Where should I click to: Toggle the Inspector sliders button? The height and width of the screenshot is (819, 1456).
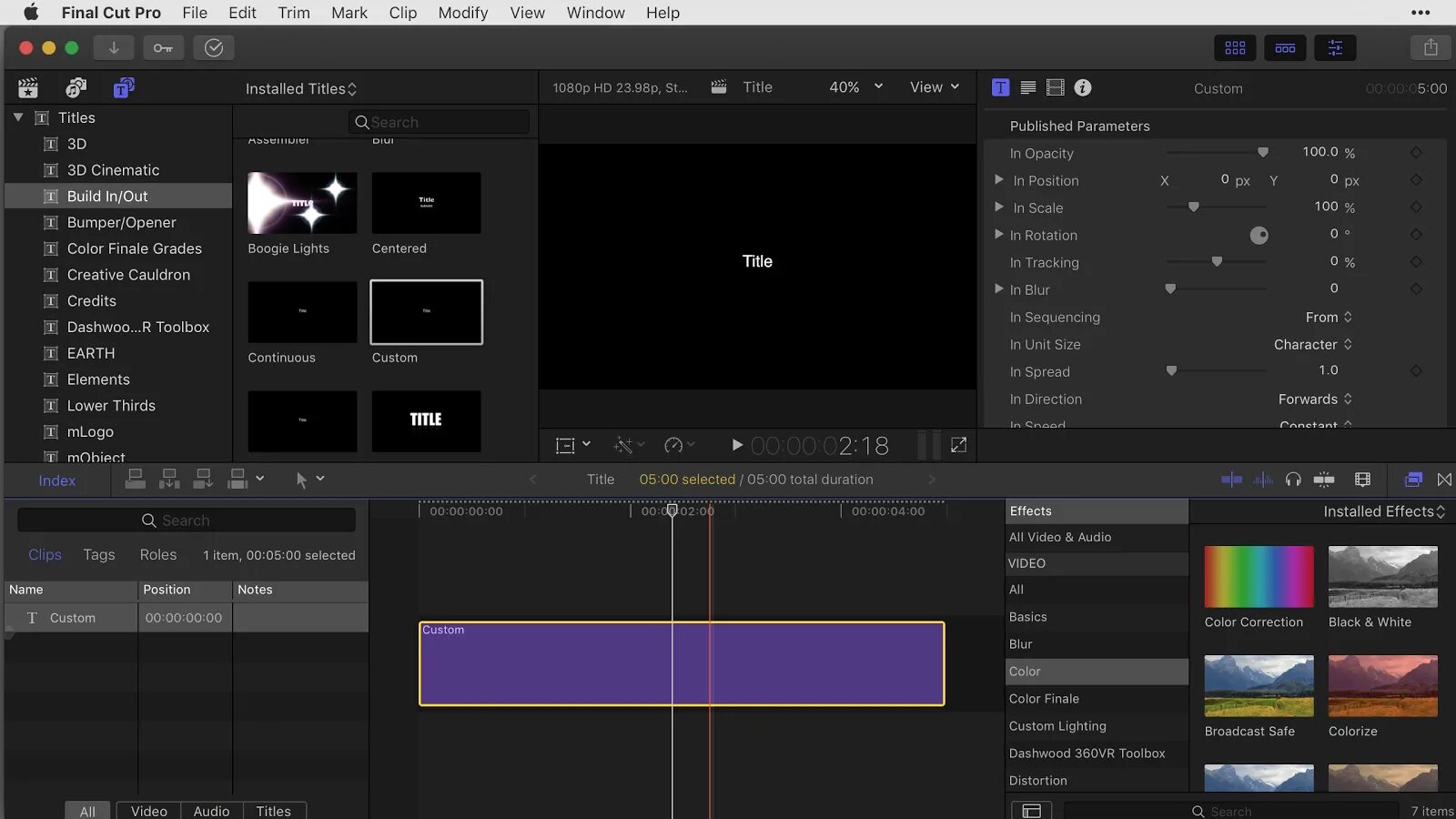(x=1335, y=47)
